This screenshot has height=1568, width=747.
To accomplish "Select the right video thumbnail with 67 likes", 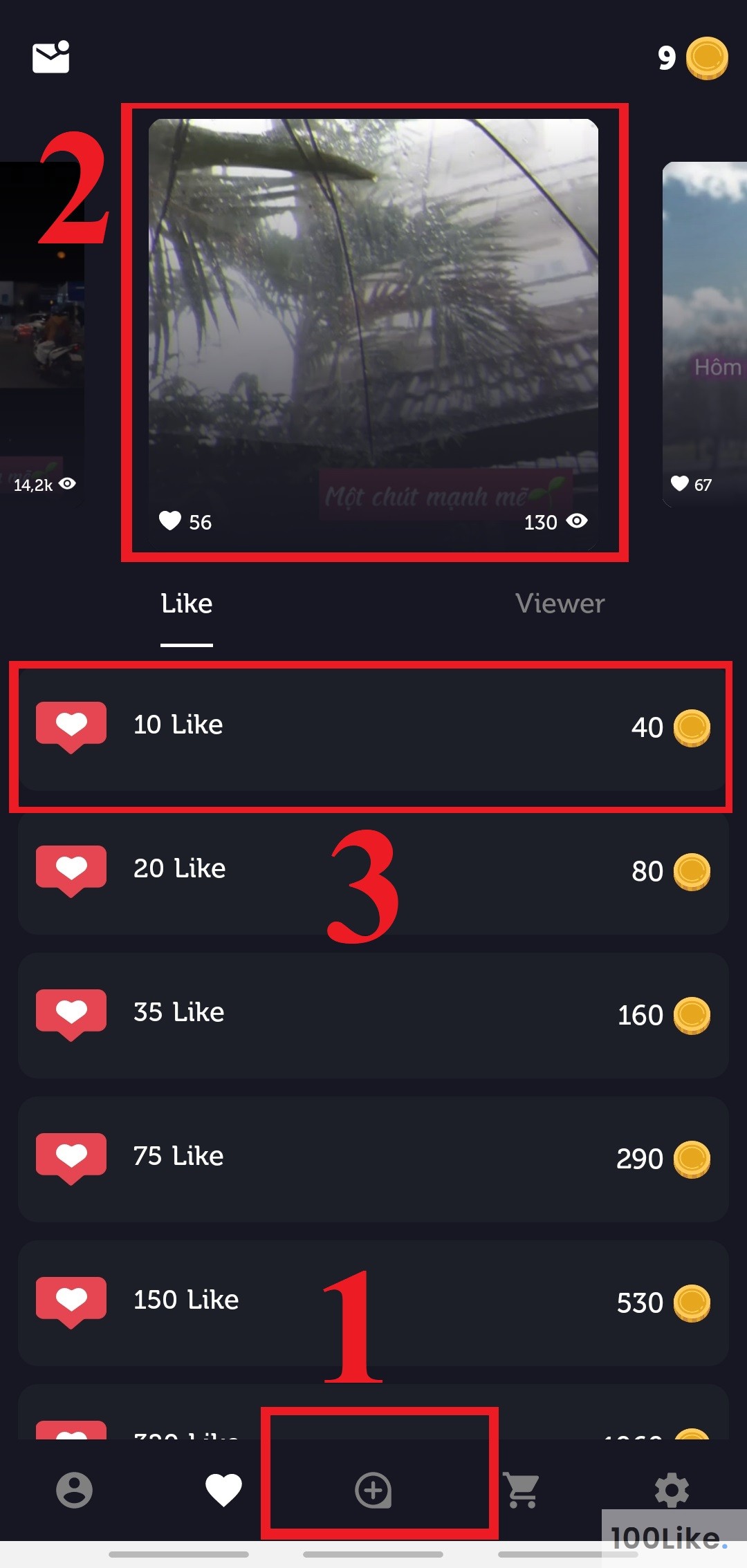I will (705, 335).
